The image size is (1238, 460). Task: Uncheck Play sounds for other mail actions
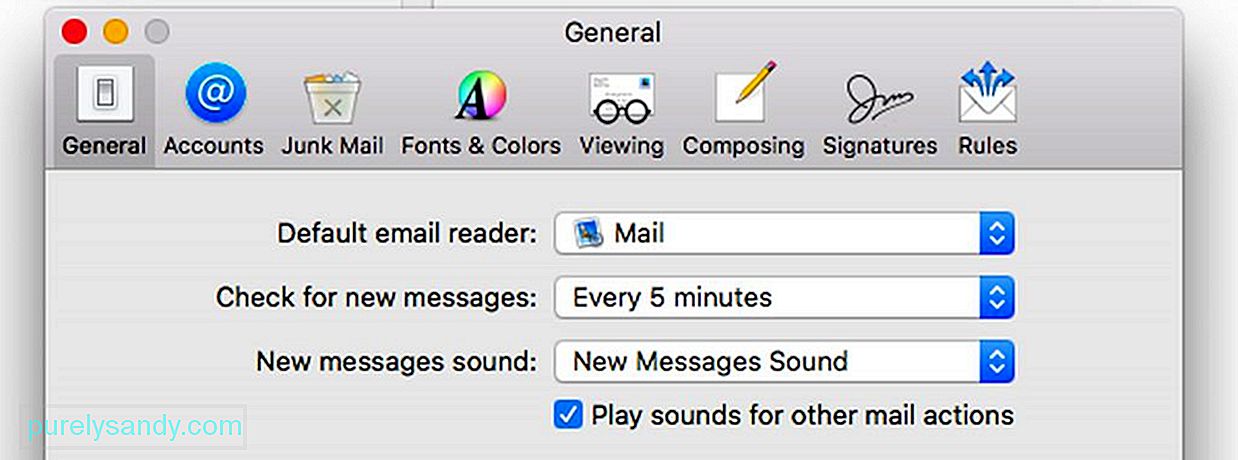point(568,415)
